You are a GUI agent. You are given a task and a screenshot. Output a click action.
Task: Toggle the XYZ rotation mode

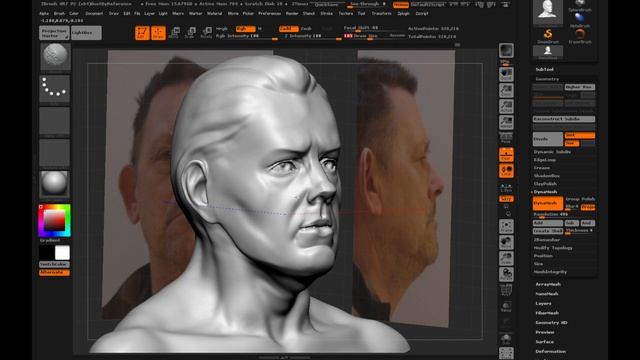506,199
